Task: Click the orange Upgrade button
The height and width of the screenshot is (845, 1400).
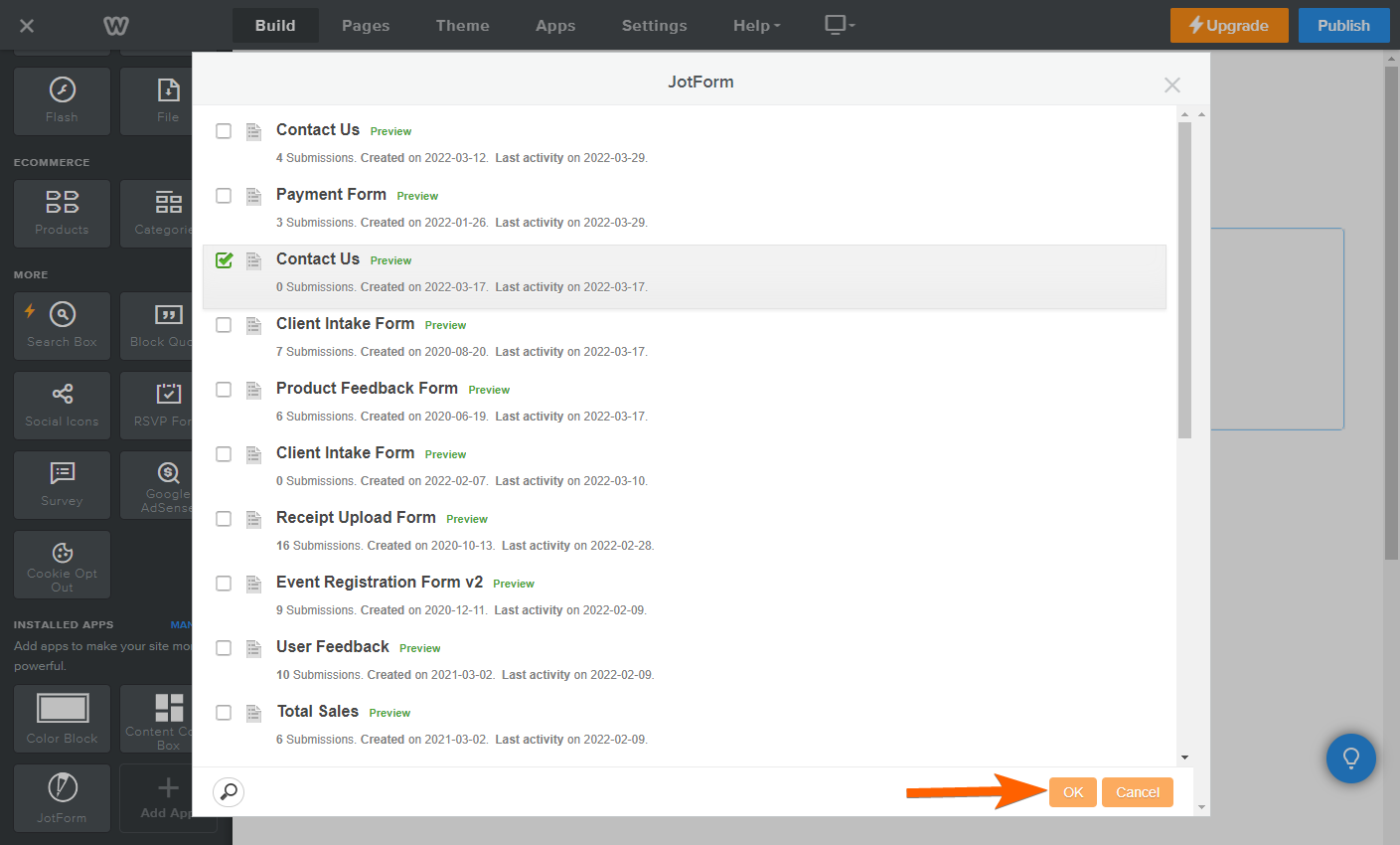Action: click(1229, 26)
